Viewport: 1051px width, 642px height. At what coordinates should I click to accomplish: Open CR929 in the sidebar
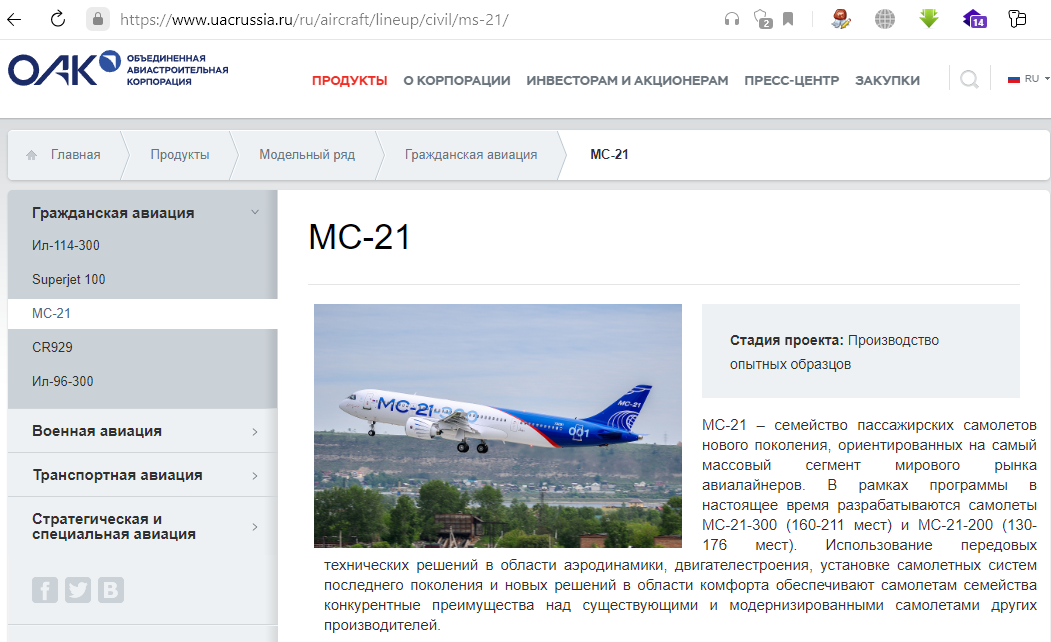click(52, 347)
